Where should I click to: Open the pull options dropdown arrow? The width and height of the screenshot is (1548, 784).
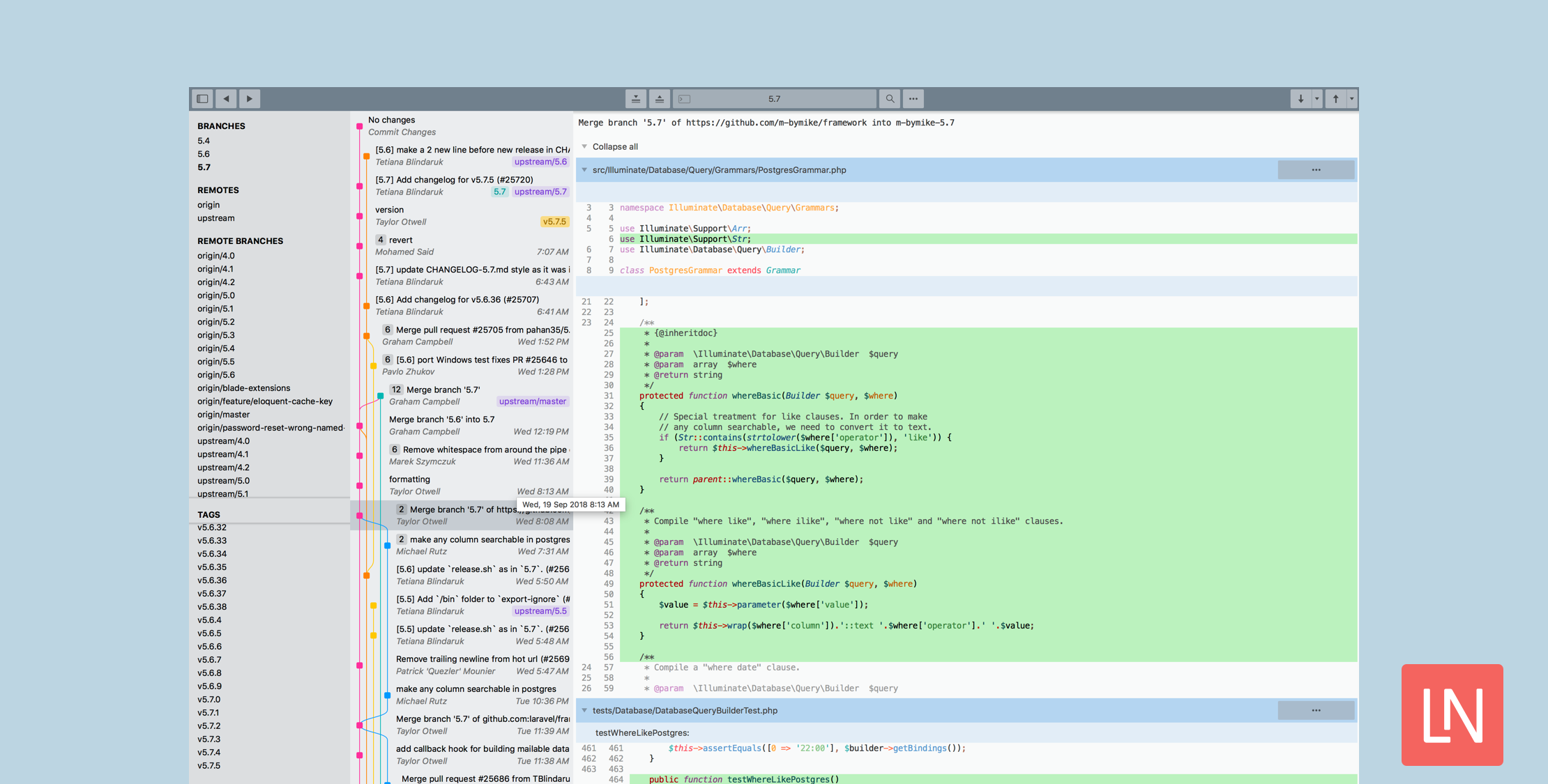coord(1316,98)
